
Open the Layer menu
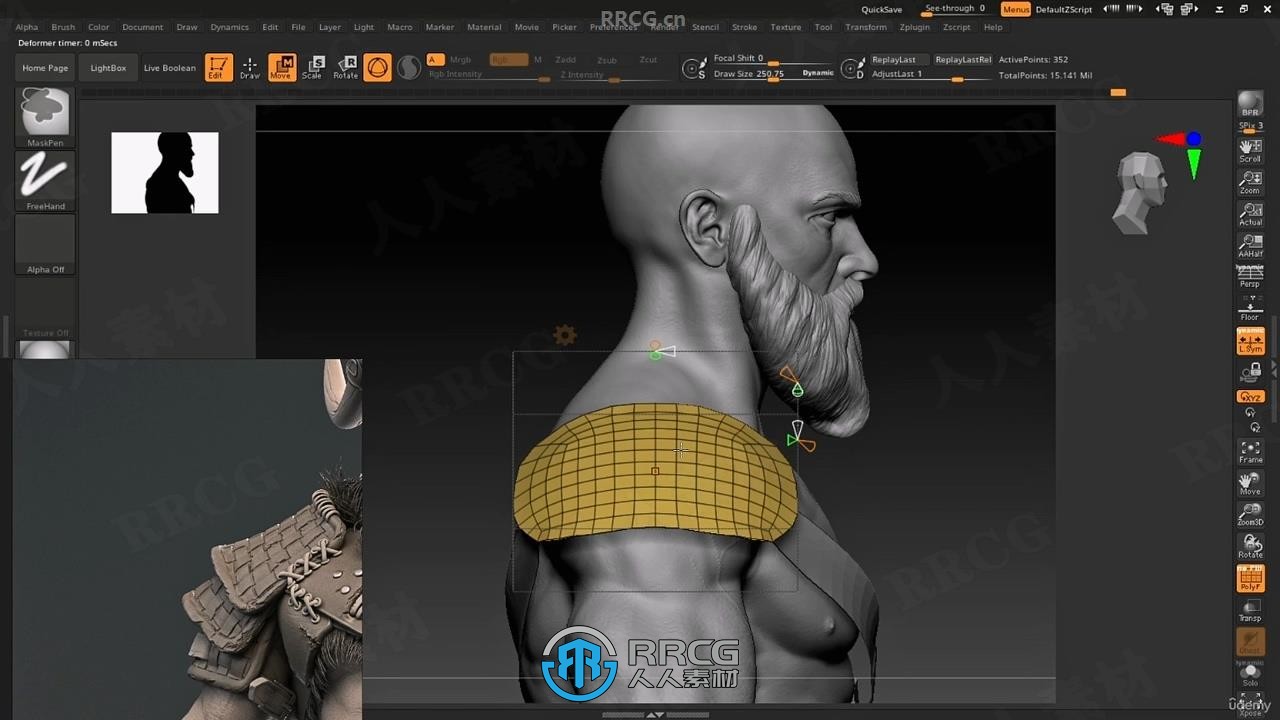pyautogui.click(x=330, y=27)
